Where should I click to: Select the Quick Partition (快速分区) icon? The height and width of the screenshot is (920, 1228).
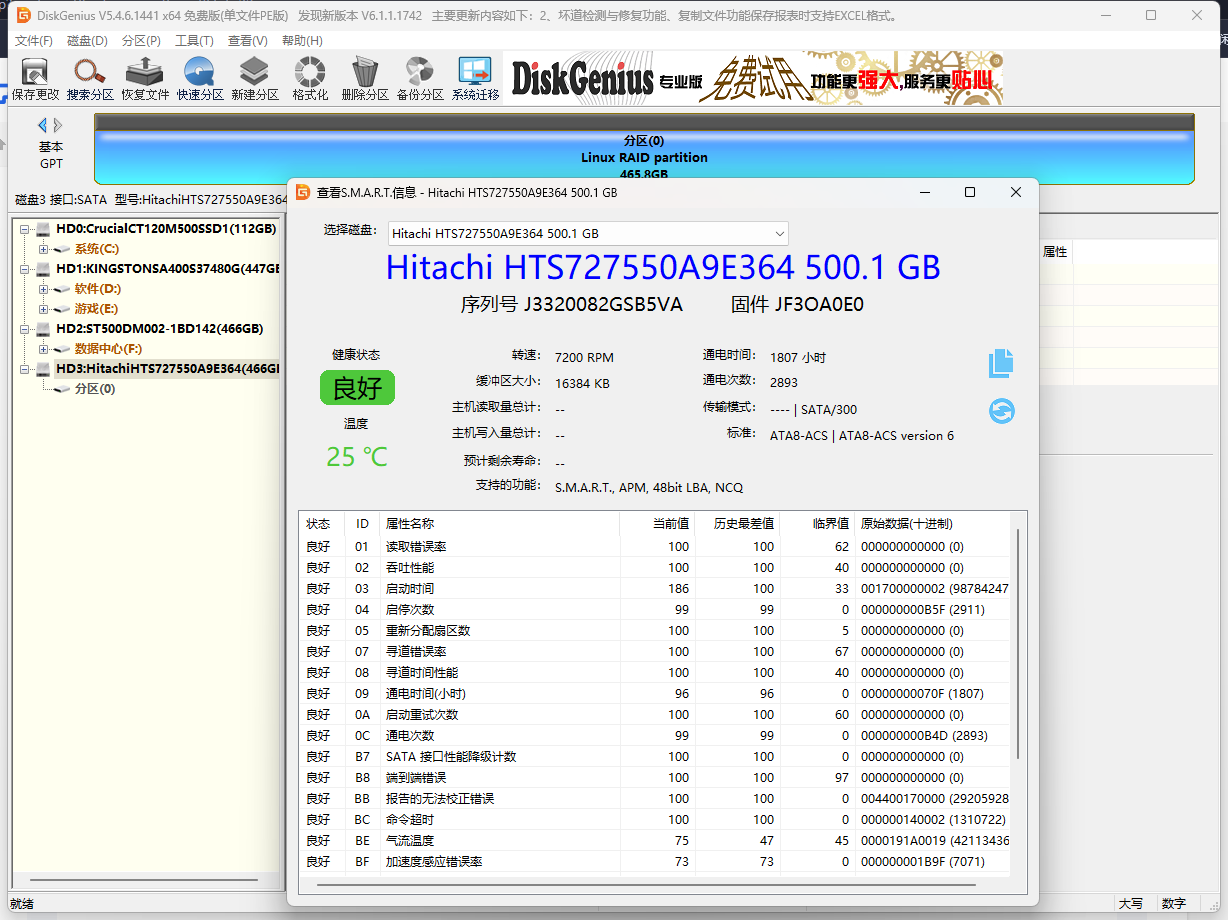tap(200, 78)
